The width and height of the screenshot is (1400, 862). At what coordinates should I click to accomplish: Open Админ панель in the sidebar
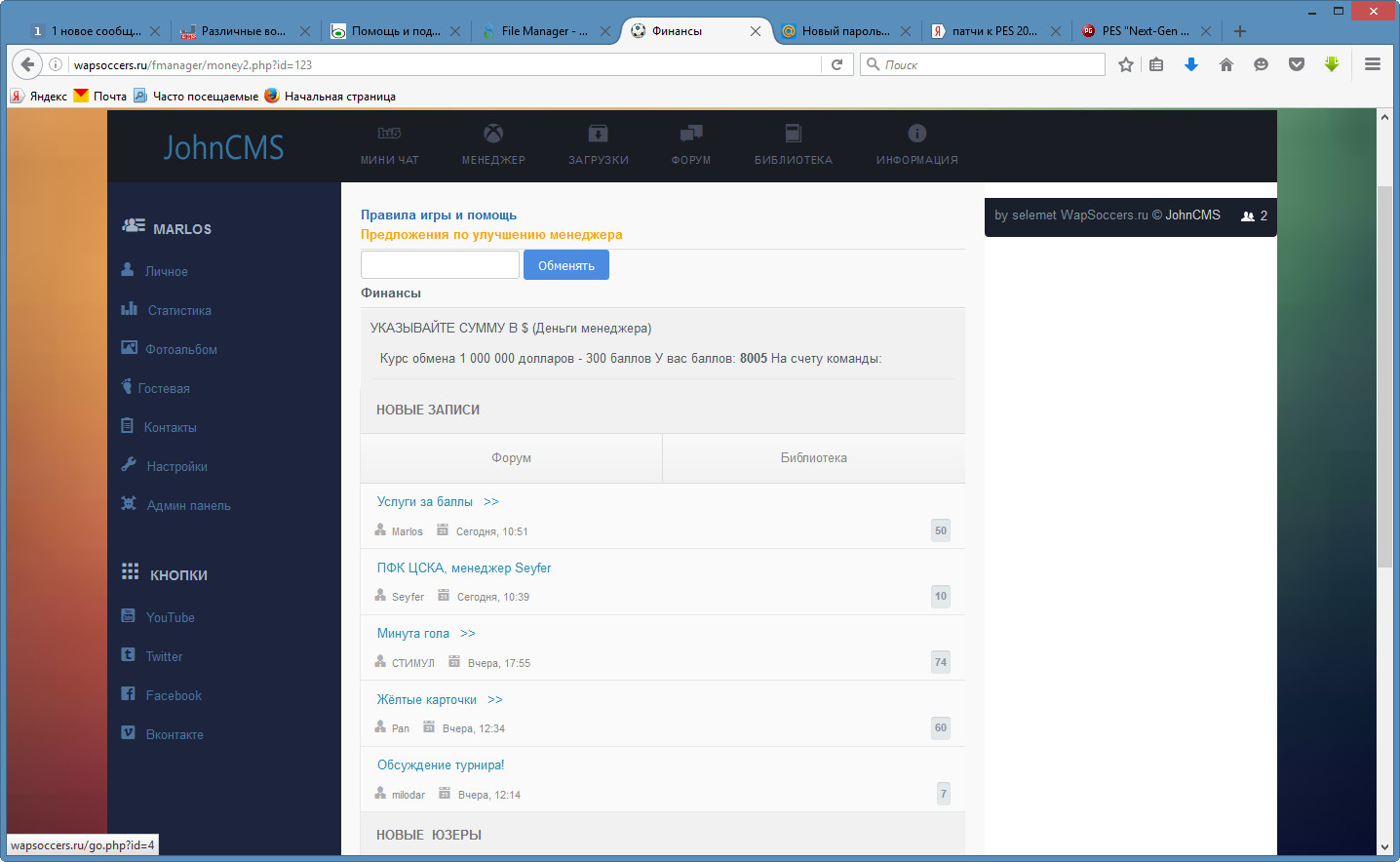(188, 505)
